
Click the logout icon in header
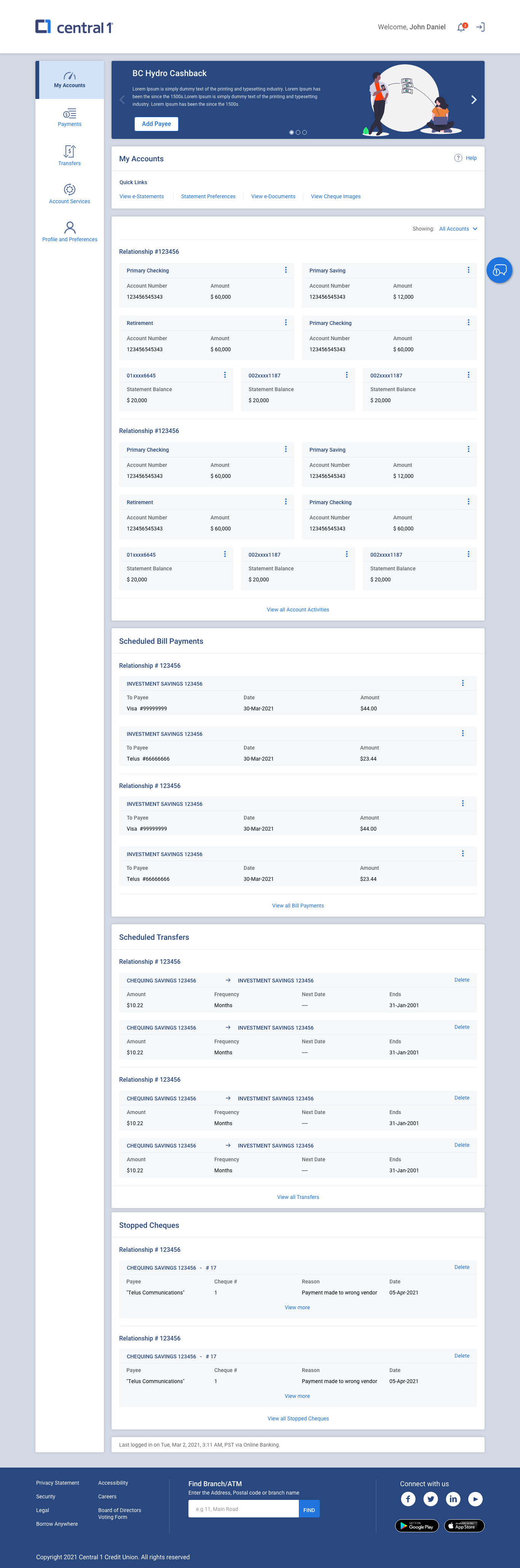click(480, 27)
